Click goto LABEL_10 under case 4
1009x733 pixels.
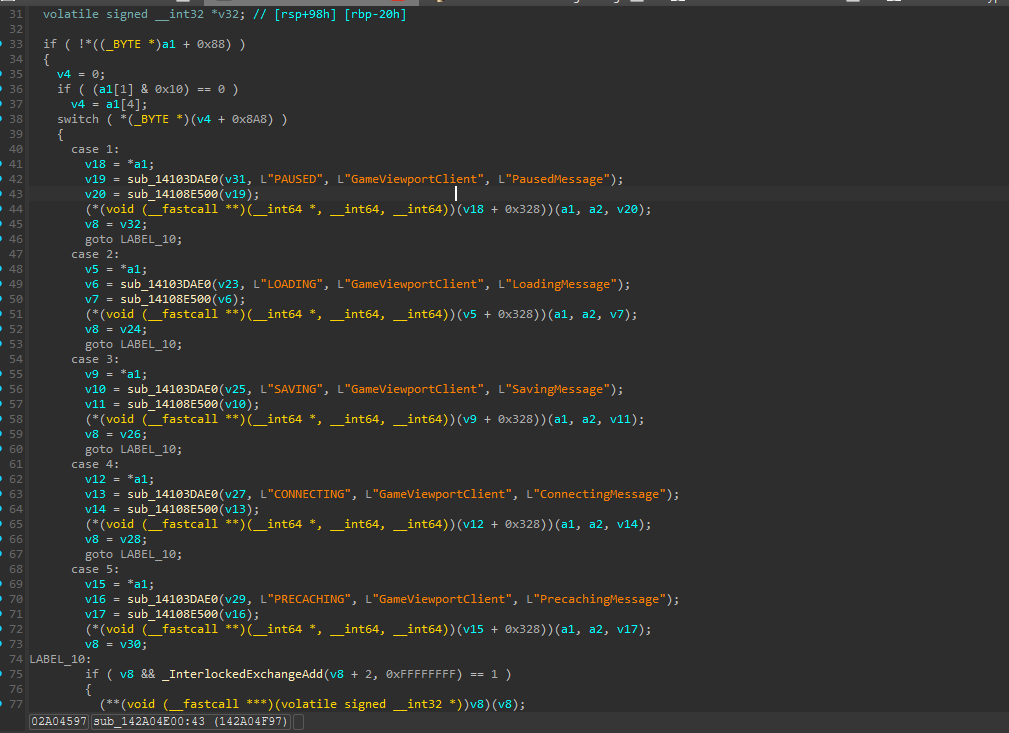pyautogui.click(x=133, y=554)
